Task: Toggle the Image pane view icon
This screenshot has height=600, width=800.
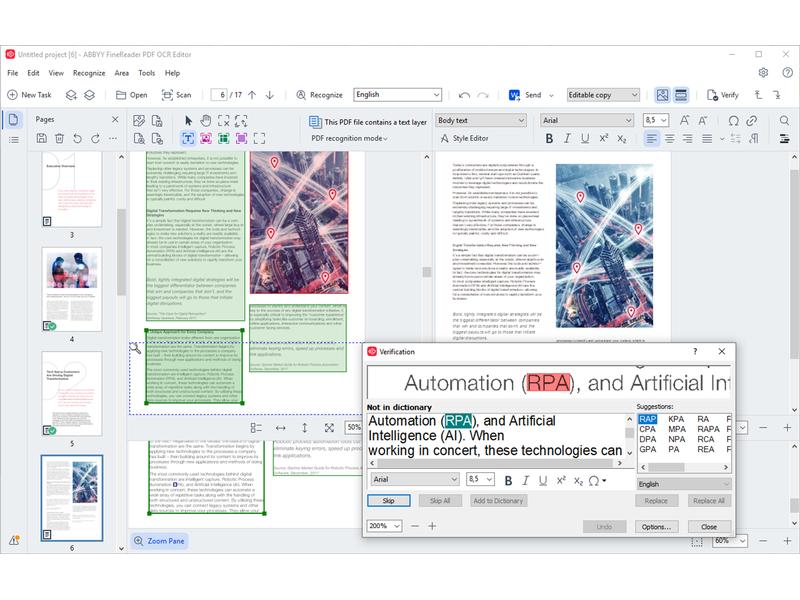Action: click(662, 95)
